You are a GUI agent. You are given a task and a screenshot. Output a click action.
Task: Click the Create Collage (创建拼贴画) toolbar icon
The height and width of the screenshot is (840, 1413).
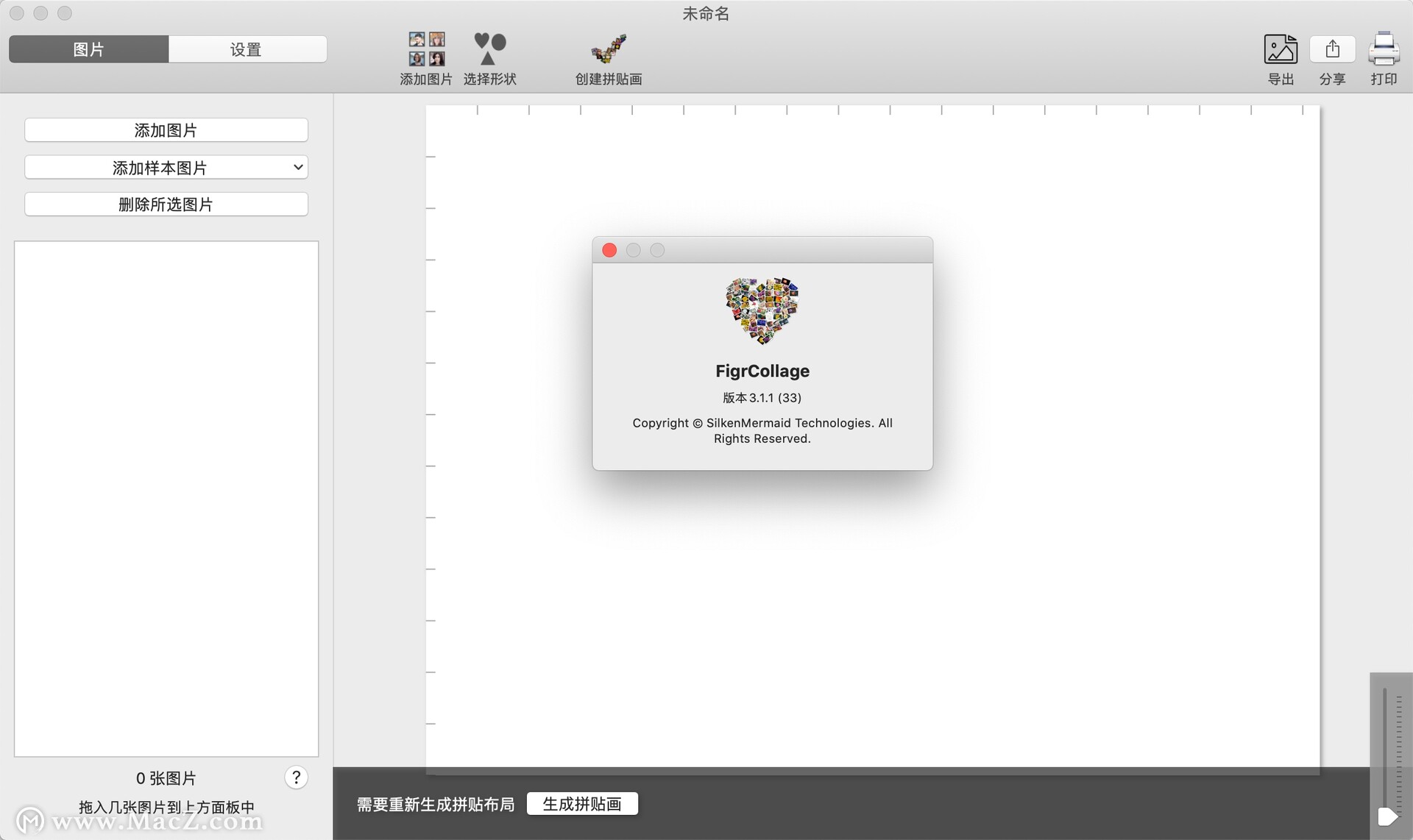(x=609, y=49)
